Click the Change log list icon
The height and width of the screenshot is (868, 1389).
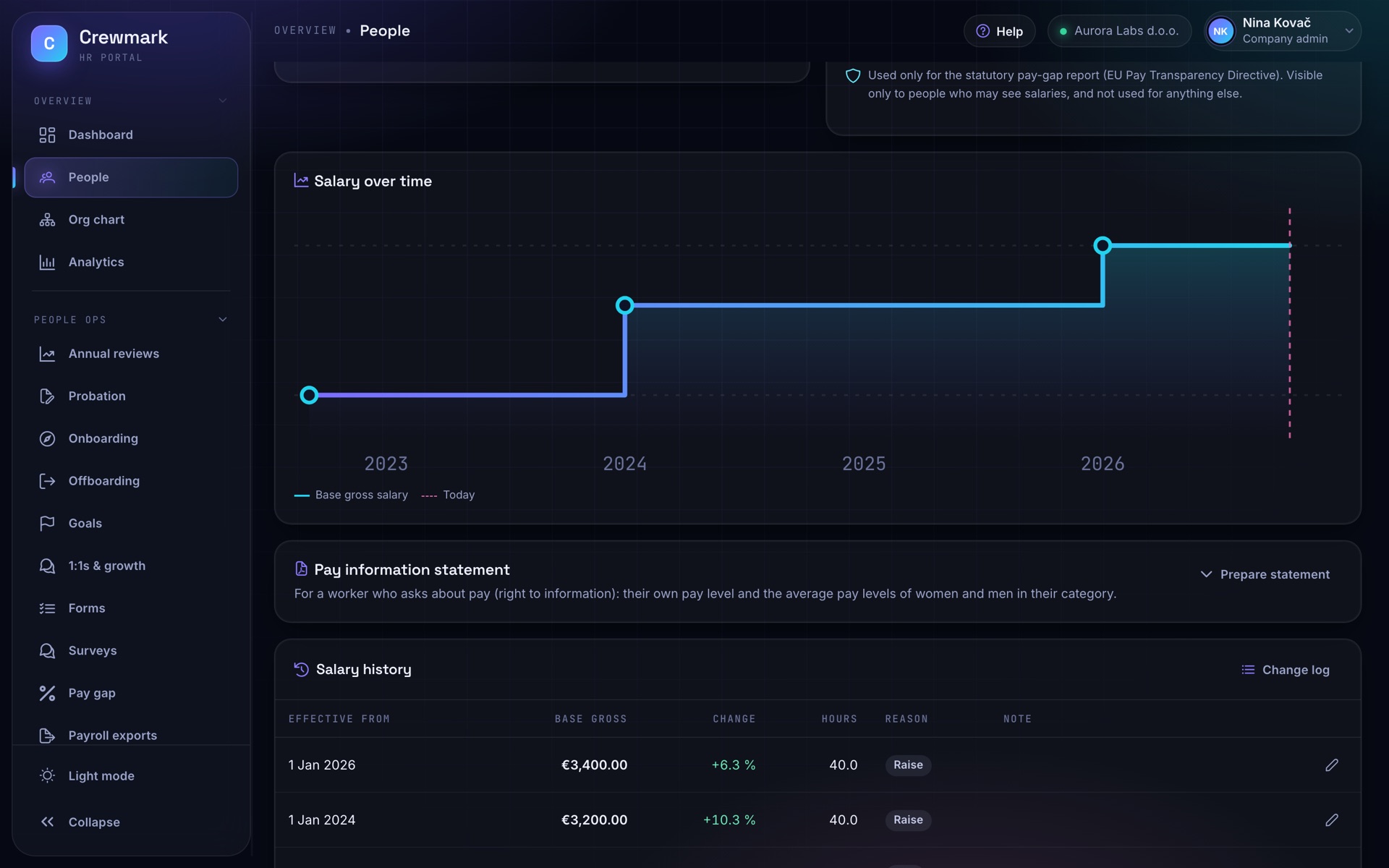1248,670
